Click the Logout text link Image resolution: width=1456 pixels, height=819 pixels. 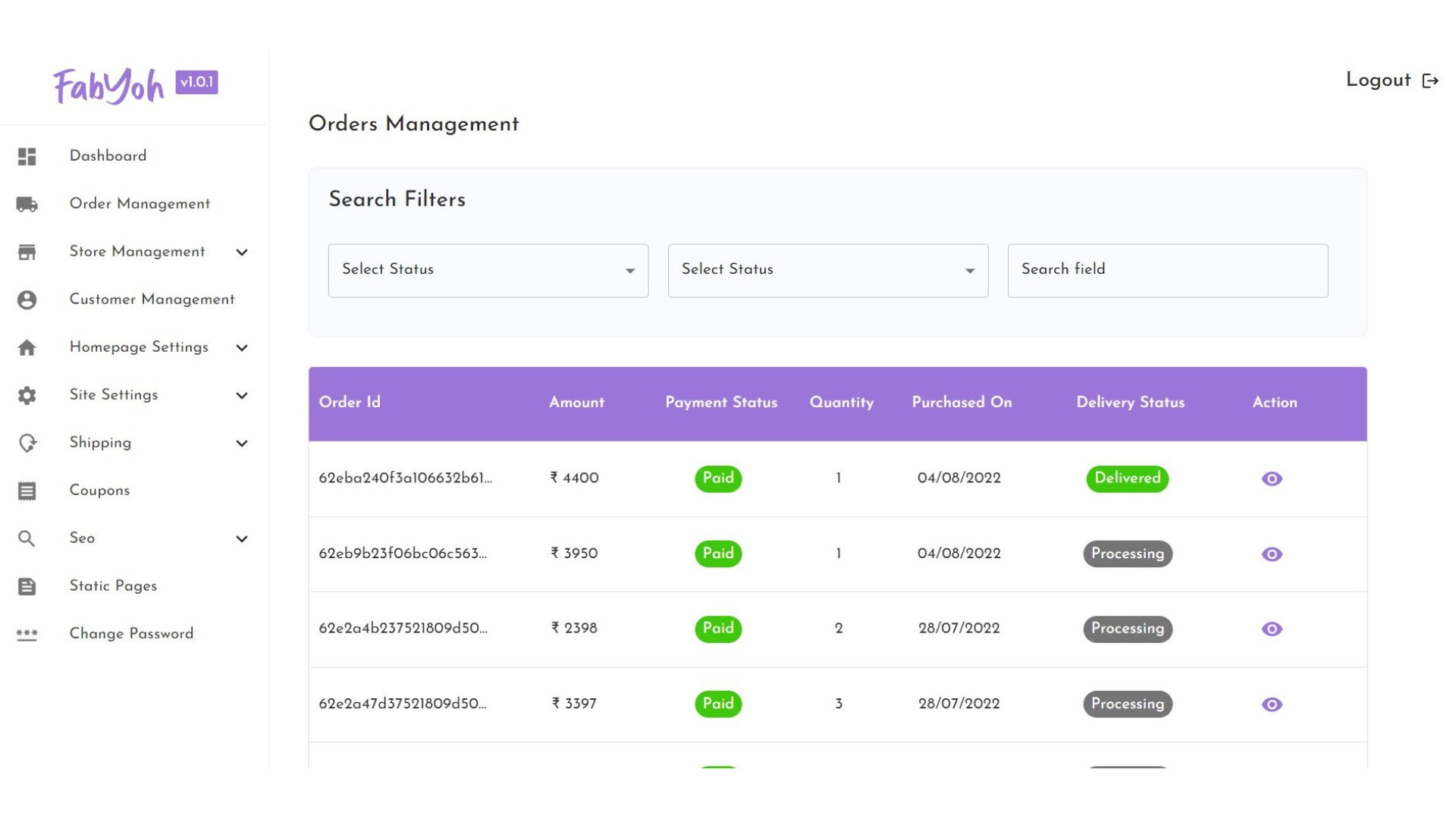pyautogui.click(x=1378, y=80)
